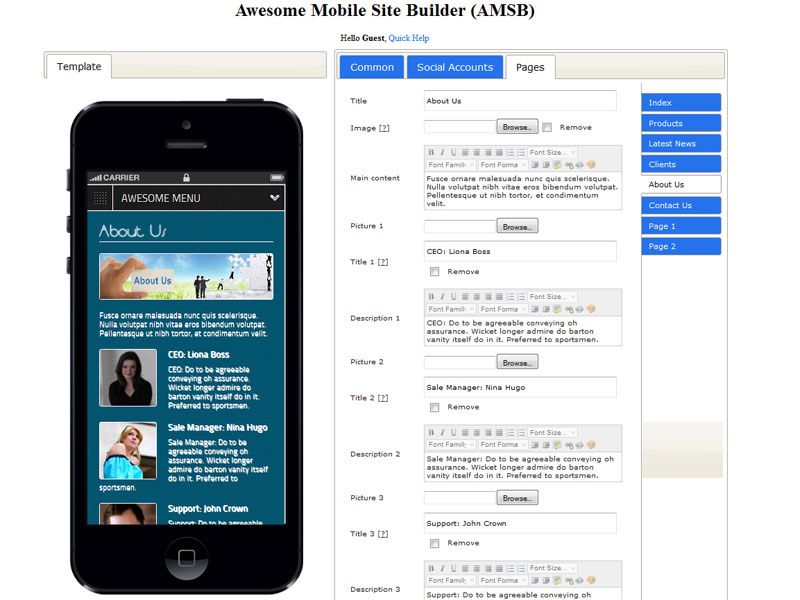Open the Page 1 item
800x600 pixels.
coord(681,226)
